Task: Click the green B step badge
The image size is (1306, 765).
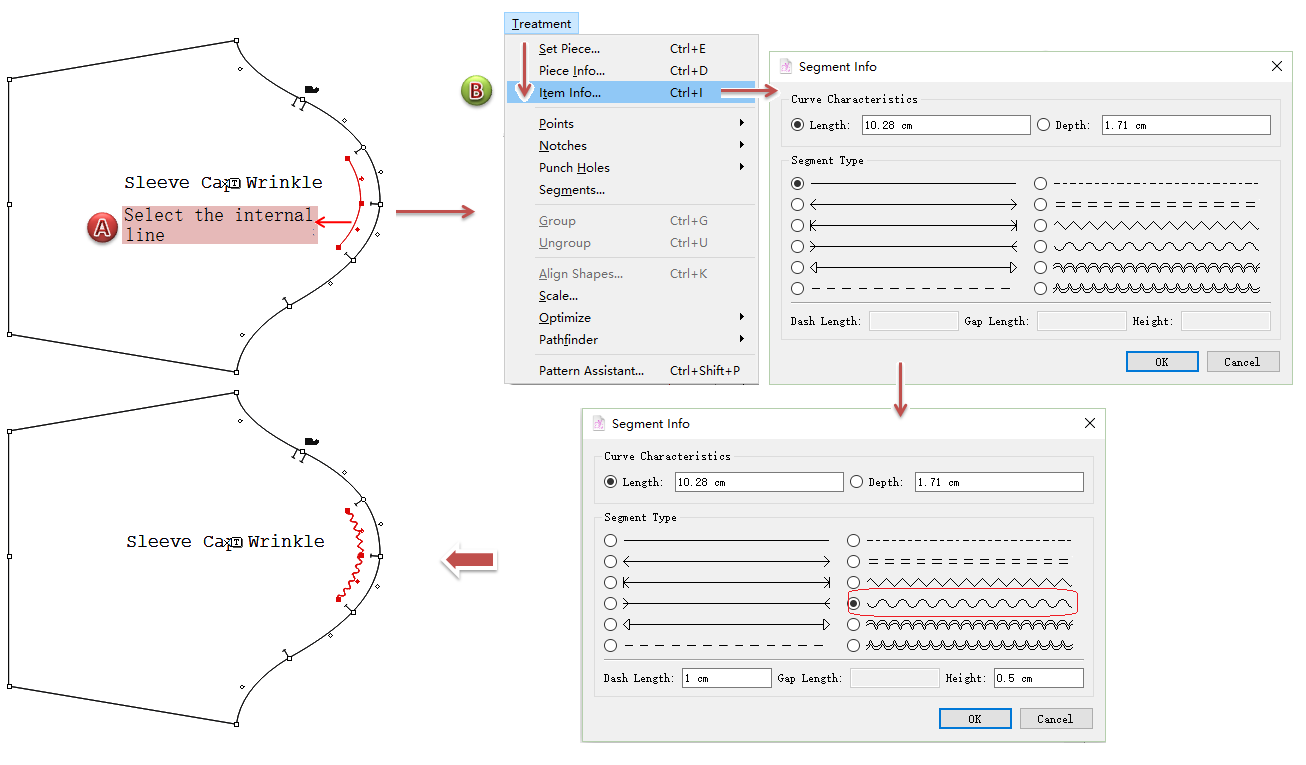Action: (x=476, y=91)
